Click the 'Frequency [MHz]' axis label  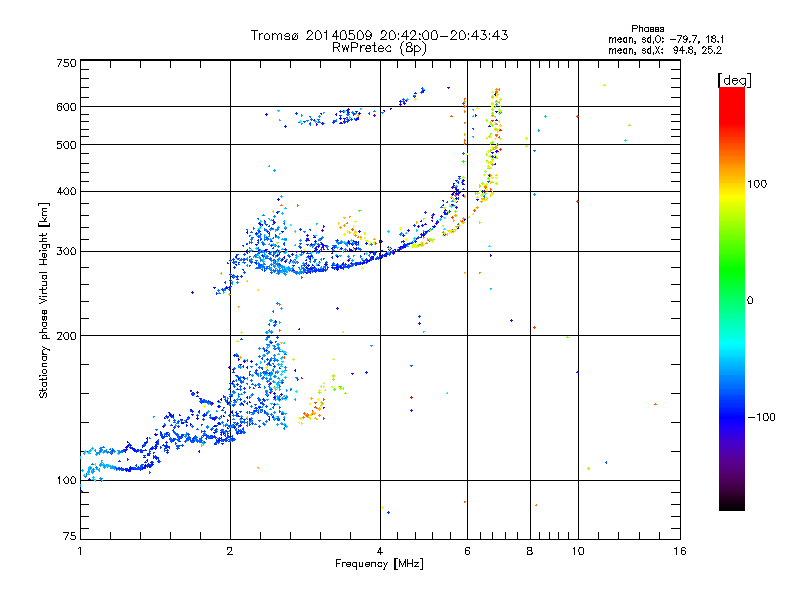[x=379, y=564]
